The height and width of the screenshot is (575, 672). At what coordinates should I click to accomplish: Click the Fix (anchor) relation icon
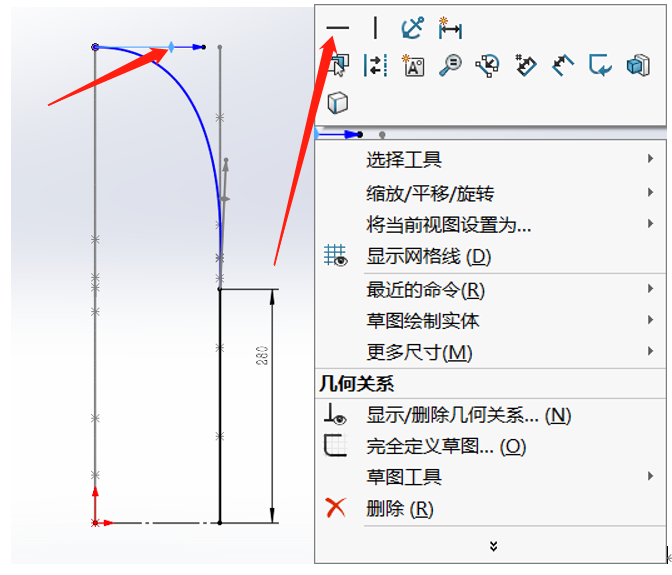412,28
